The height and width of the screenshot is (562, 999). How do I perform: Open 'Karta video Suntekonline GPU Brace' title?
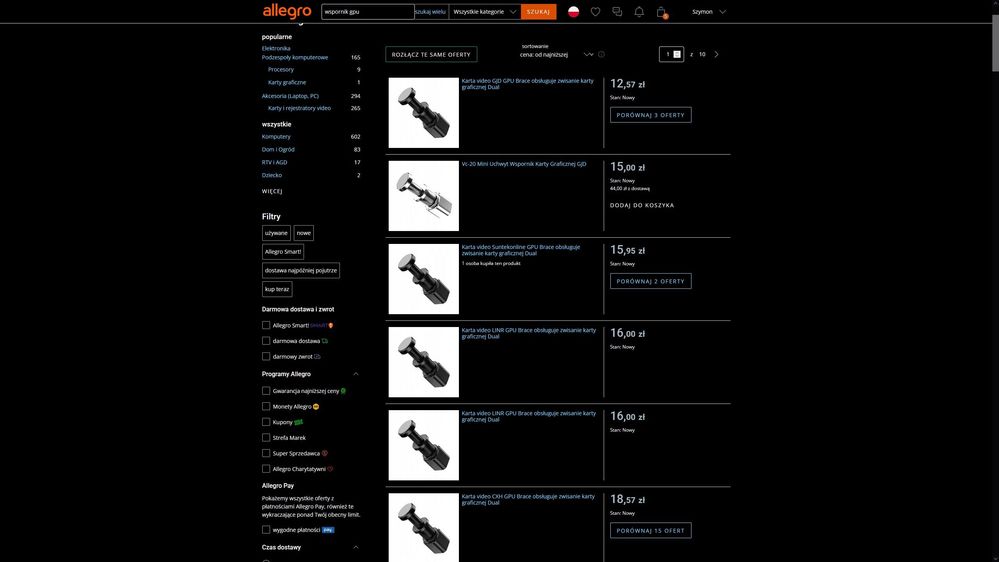point(521,250)
